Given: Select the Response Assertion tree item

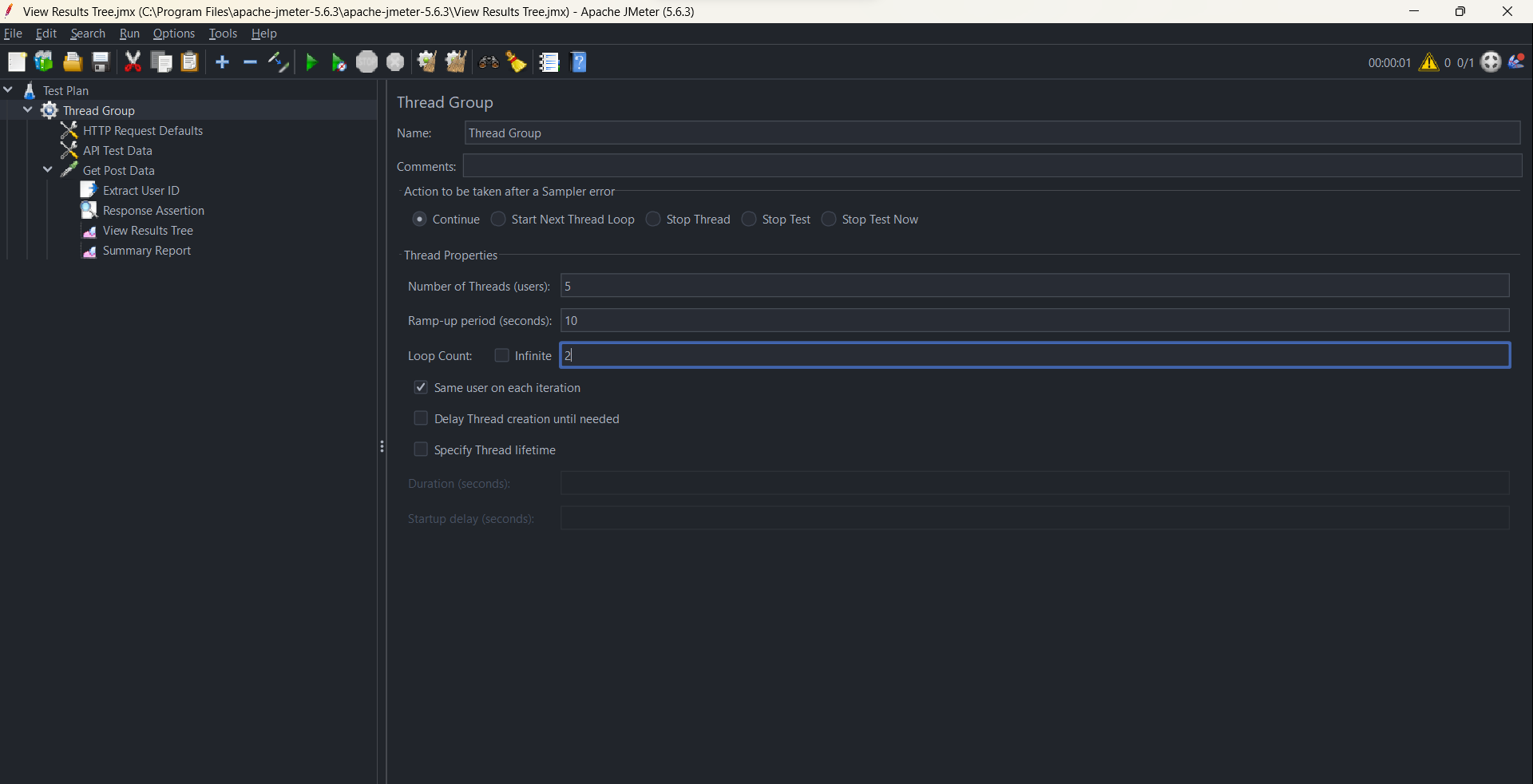Looking at the screenshot, I should 153,210.
